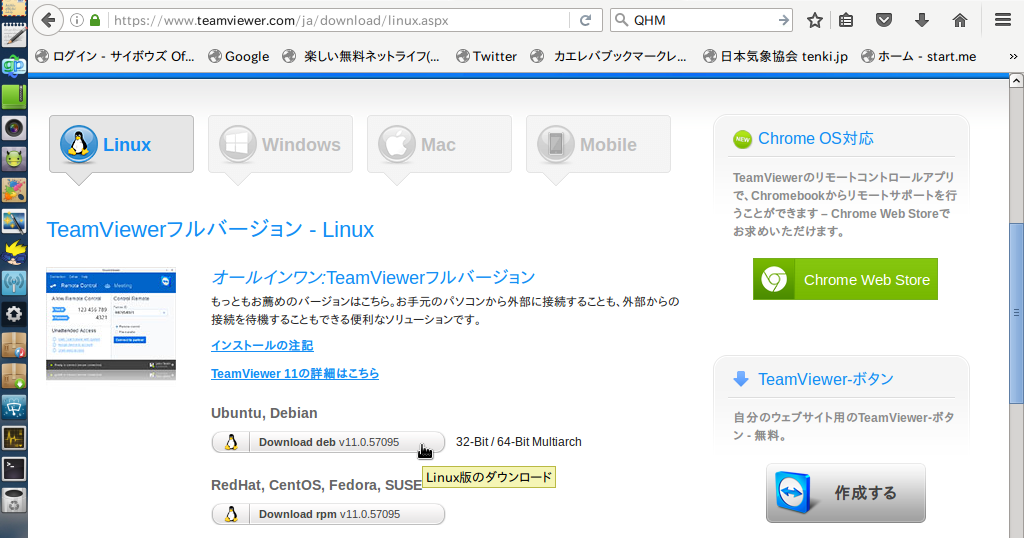This screenshot has width=1024, height=538.
Task: Click the Ubuntu, Debian label
Action: pos(264,413)
